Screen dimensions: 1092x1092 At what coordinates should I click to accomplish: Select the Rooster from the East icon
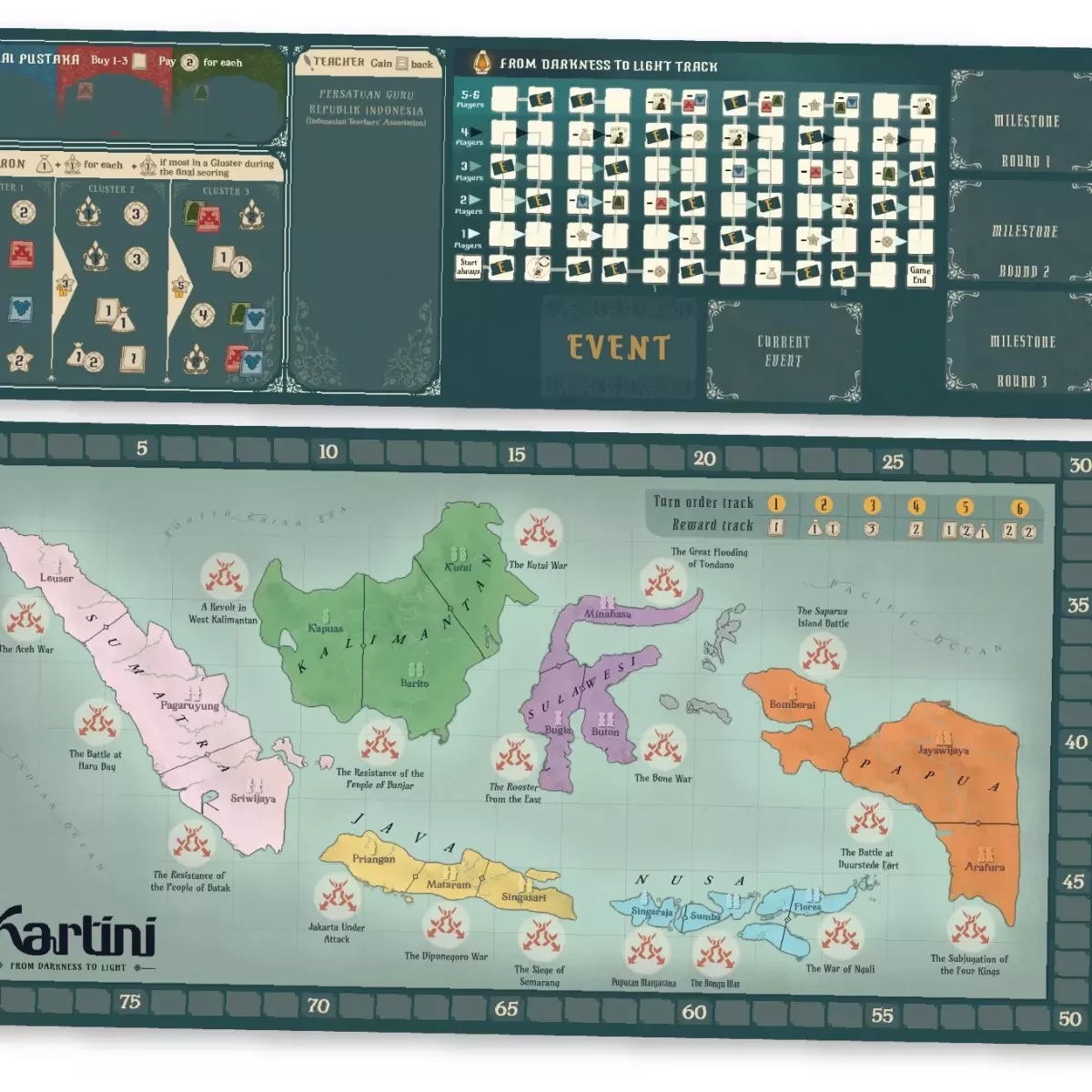point(514,756)
